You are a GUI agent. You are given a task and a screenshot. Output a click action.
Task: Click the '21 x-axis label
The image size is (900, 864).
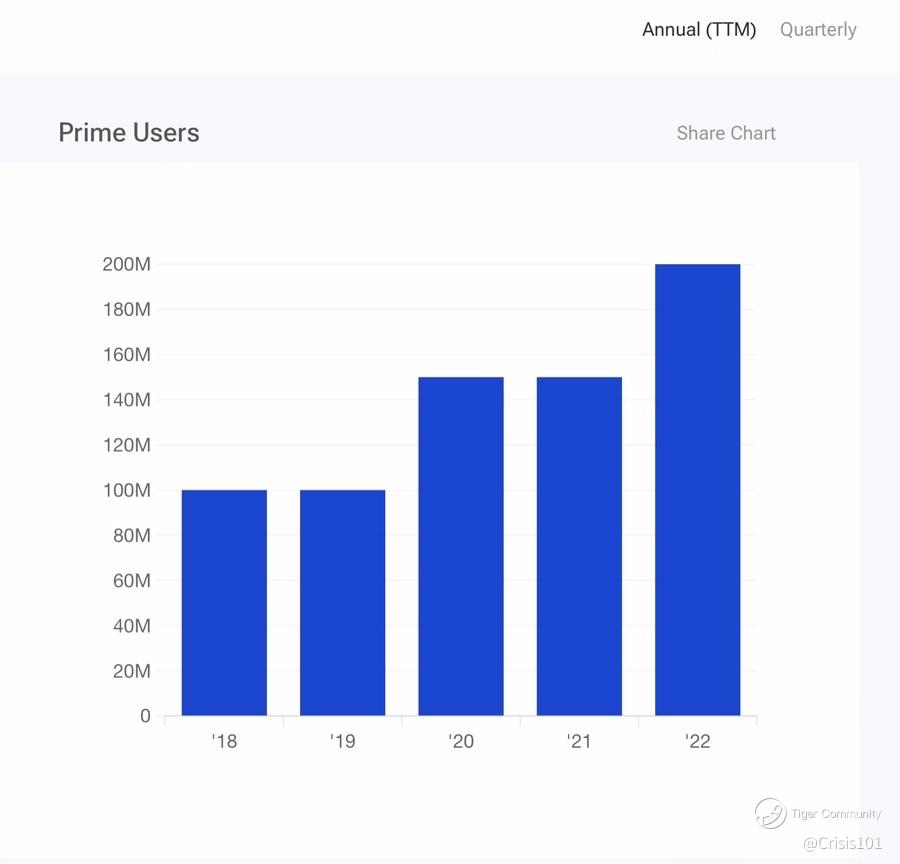(x=579, y=741)
